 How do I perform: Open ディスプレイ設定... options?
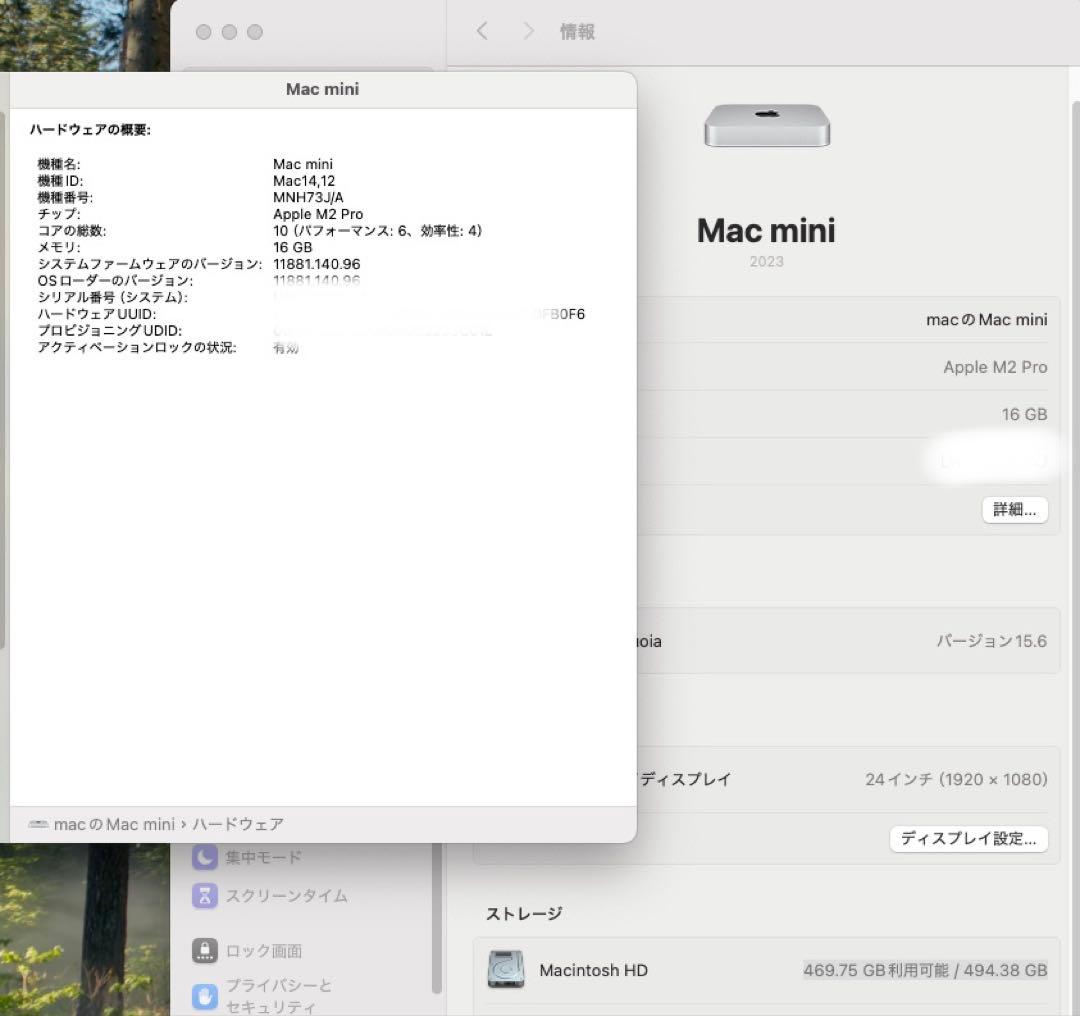click(x=968, y=839)
